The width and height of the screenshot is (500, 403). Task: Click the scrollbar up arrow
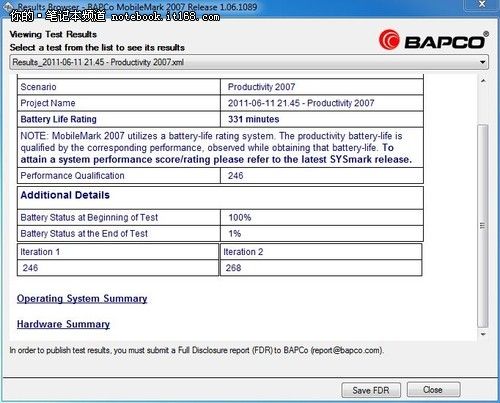[483, 81]
